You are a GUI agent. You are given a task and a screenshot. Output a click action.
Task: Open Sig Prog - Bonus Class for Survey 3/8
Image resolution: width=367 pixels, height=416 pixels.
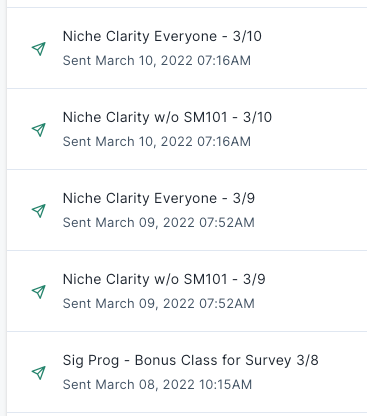click(191, 361)
